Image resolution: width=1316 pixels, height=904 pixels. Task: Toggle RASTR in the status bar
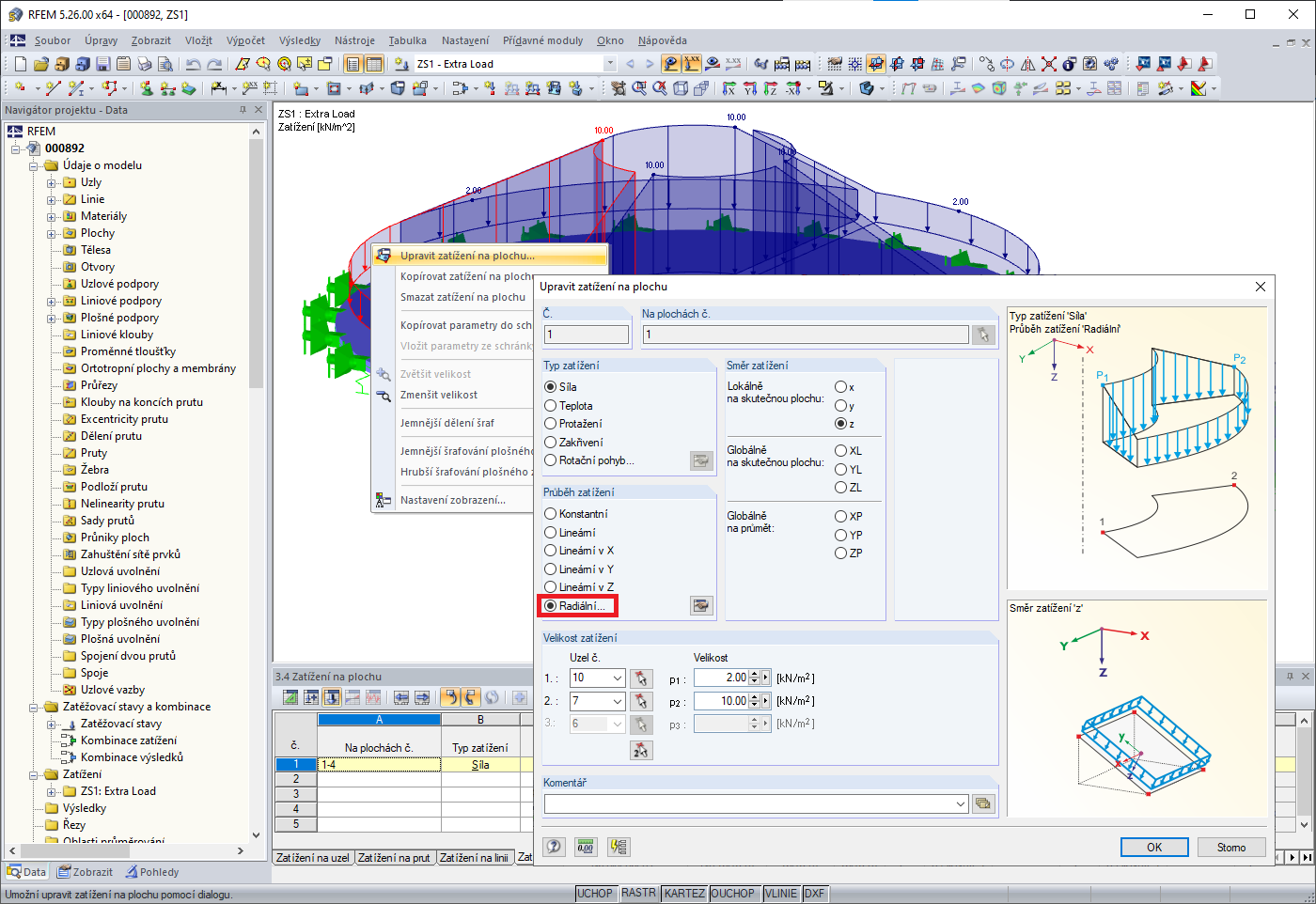pos(639,894)
